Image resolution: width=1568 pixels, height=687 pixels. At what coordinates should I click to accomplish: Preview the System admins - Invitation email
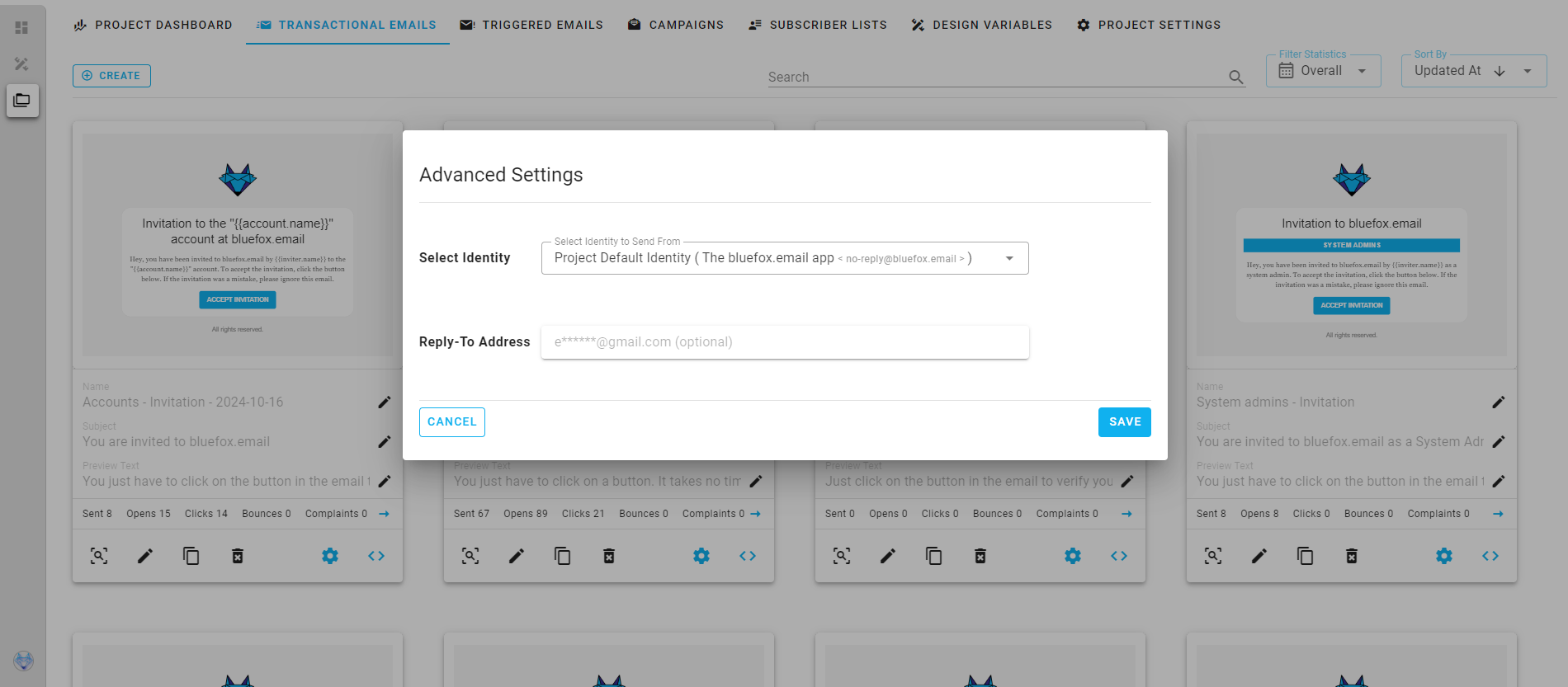click(x=1213, y=556)
